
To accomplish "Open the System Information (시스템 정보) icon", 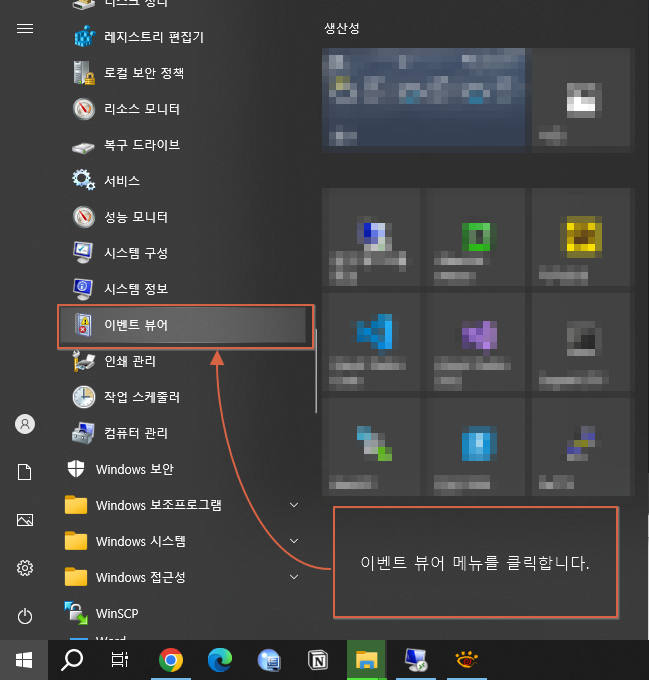I will (83, 289).
